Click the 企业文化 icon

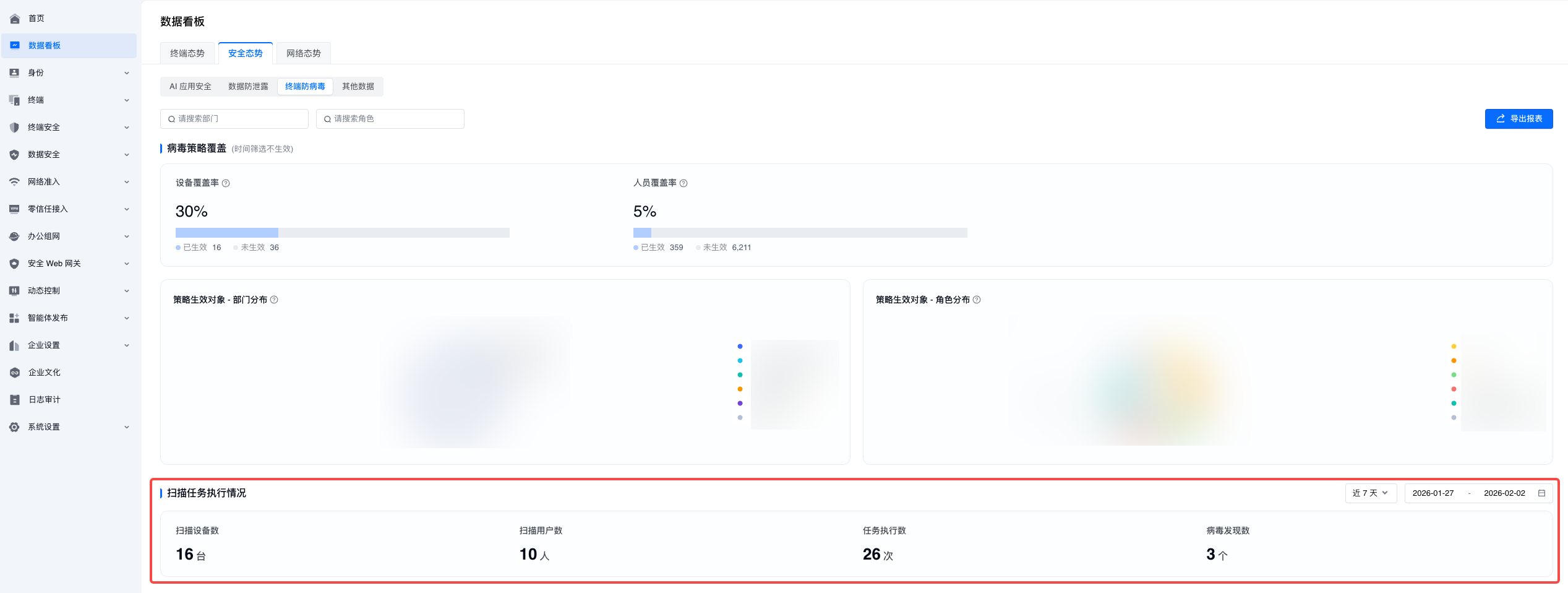[x=15, y=372]
